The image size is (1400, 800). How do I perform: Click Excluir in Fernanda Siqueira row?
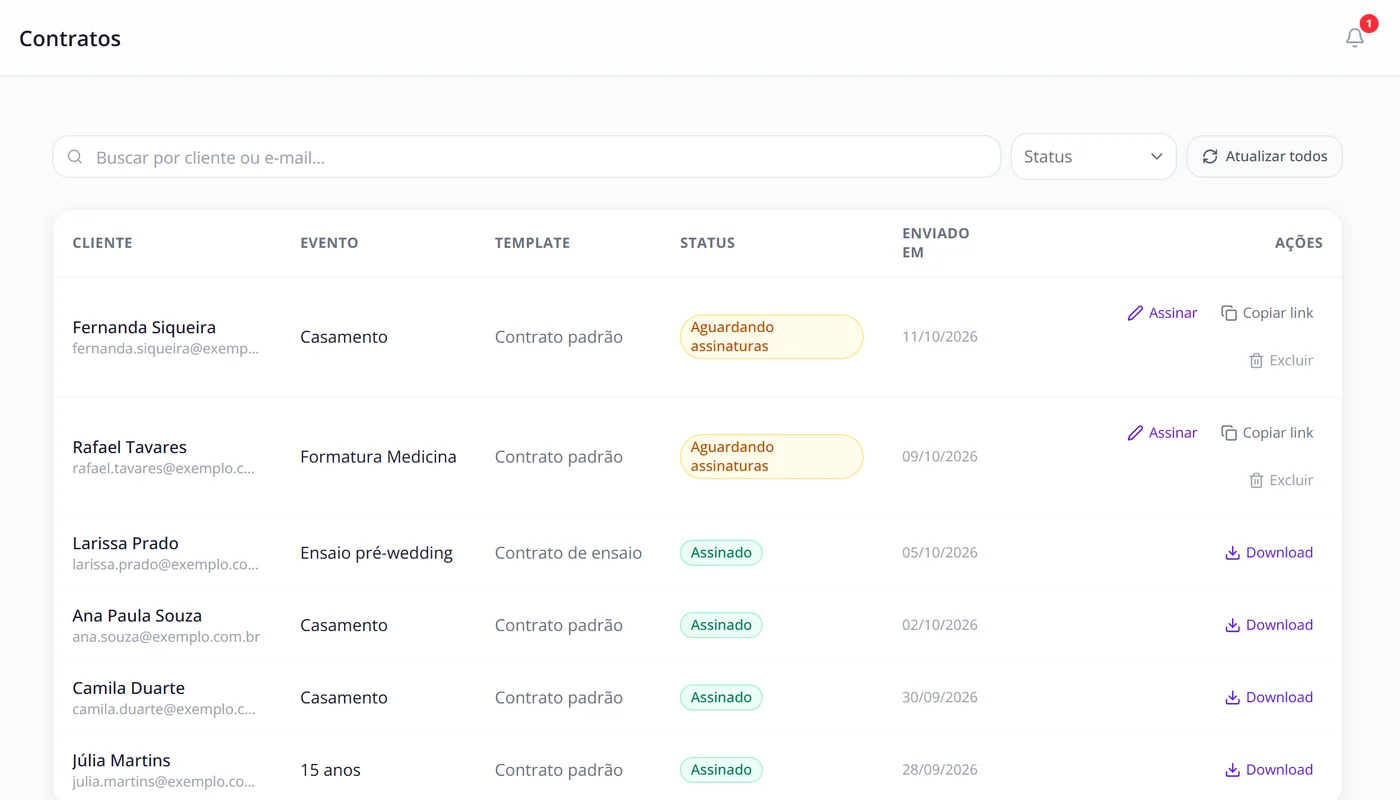click(1281, 360)
